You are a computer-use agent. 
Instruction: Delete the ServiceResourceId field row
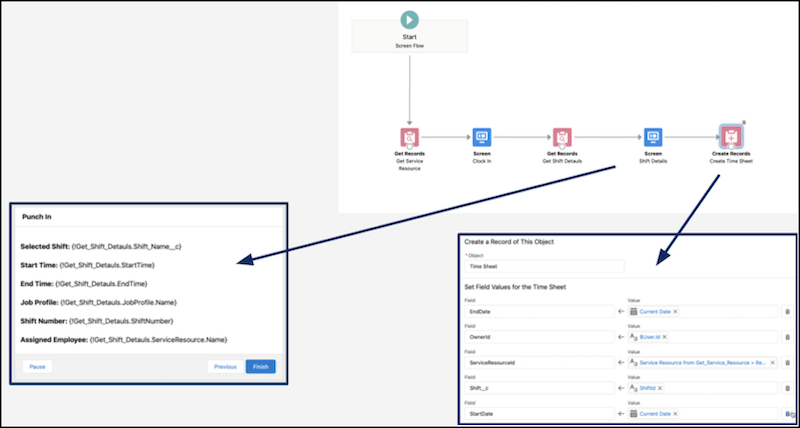pyautogui.click(x=787, y=363)
